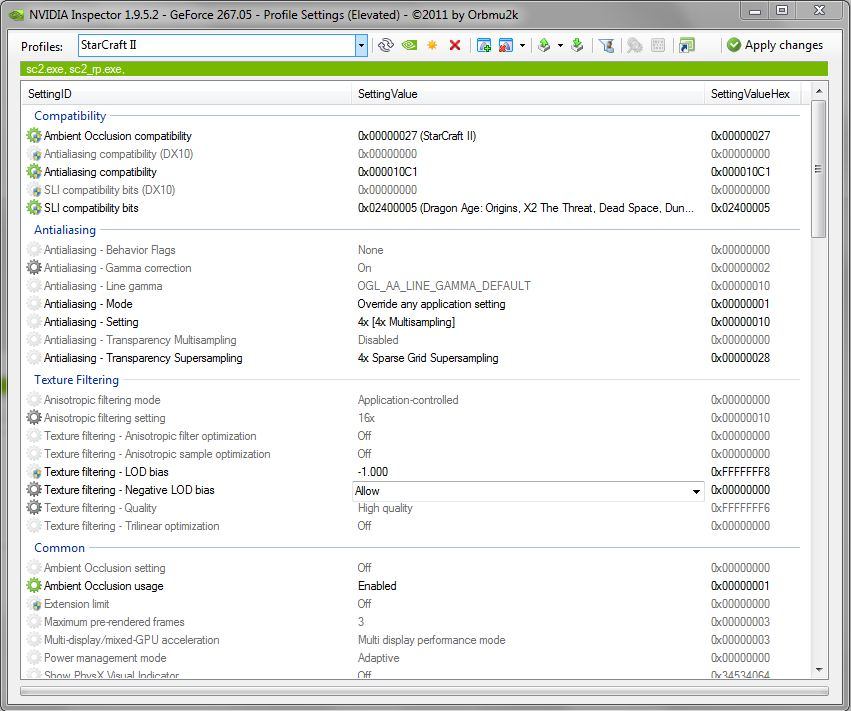Select Anisotropic filter optimization row

[412, 436]
